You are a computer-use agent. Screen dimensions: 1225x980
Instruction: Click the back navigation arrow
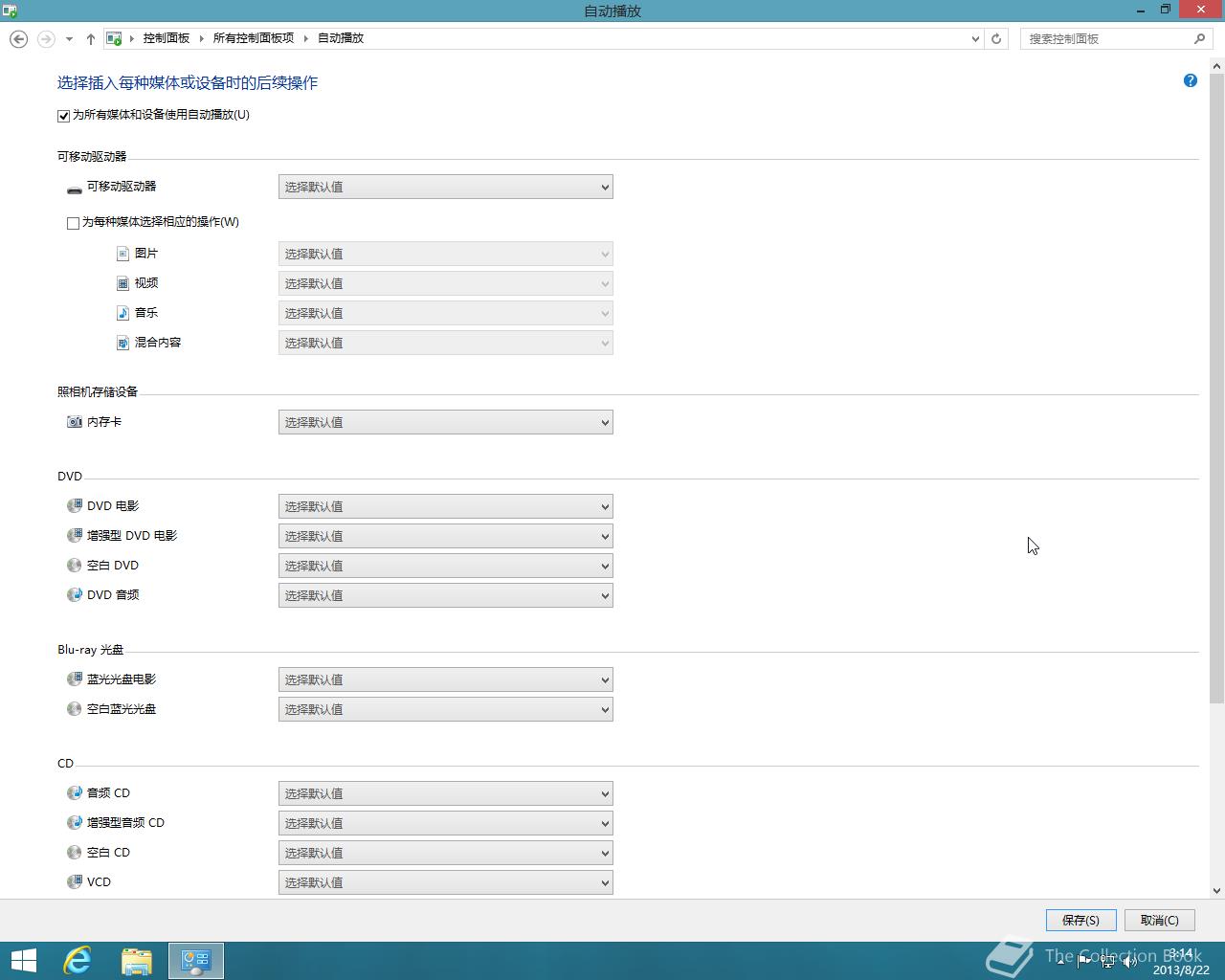click(18, 39)
